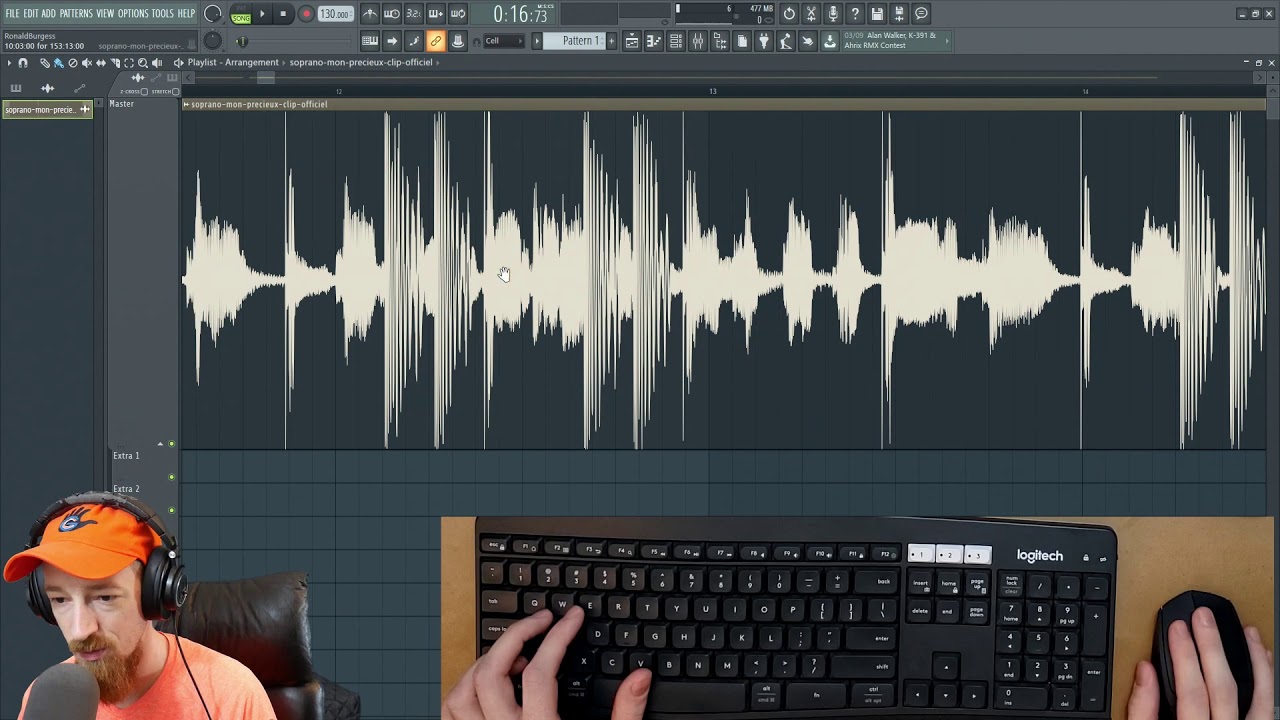
Task: Click the download content library icon
Action: (830, 41)
